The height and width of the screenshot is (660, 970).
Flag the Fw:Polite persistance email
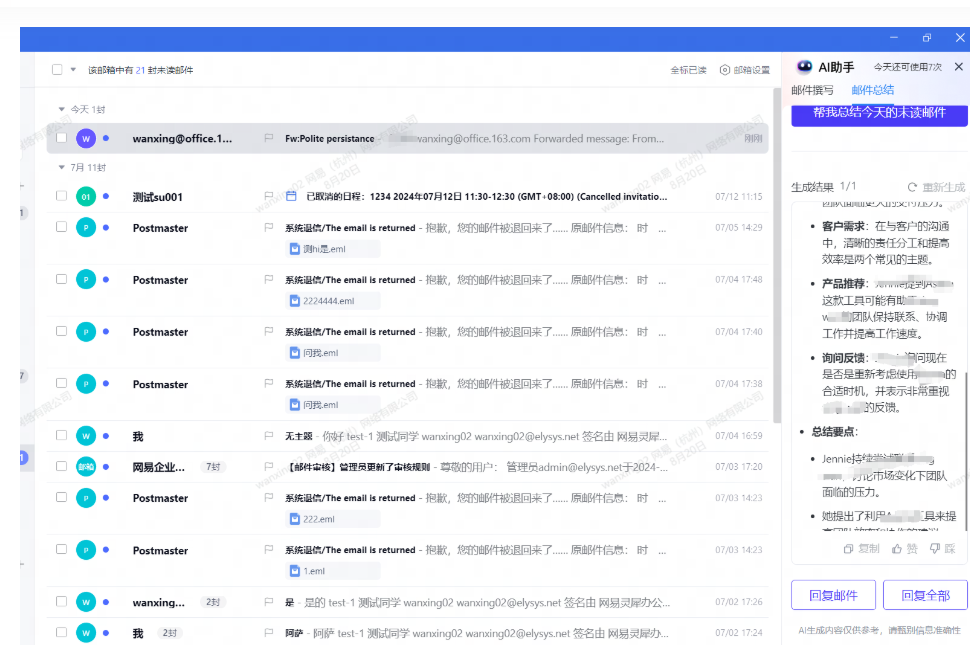coord(268,138)
